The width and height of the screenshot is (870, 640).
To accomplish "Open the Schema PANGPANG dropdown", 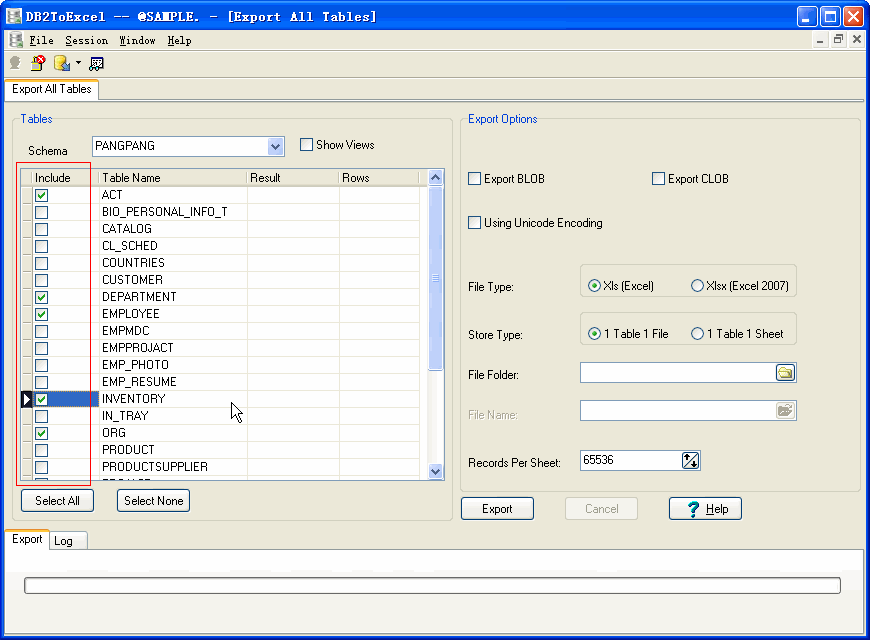I will pos(275,147).
